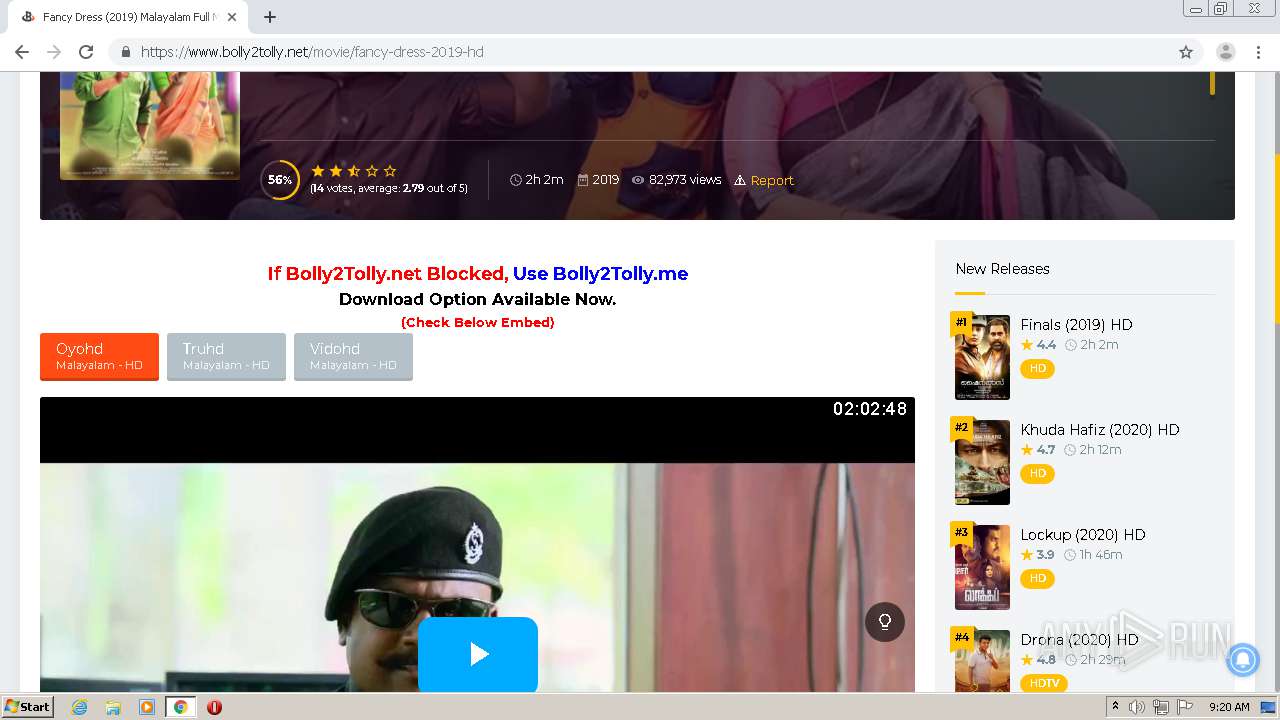The width and height of the screenshot is (1280, 720).
Task: Rate movie five stars
Action: click(390, 171)
